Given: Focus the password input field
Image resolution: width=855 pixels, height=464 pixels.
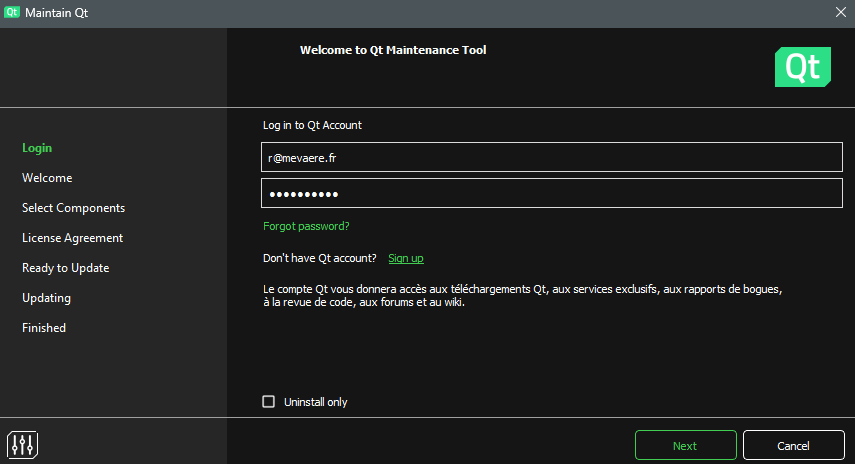Looking at the screenshot, I should tap(552, 193).
